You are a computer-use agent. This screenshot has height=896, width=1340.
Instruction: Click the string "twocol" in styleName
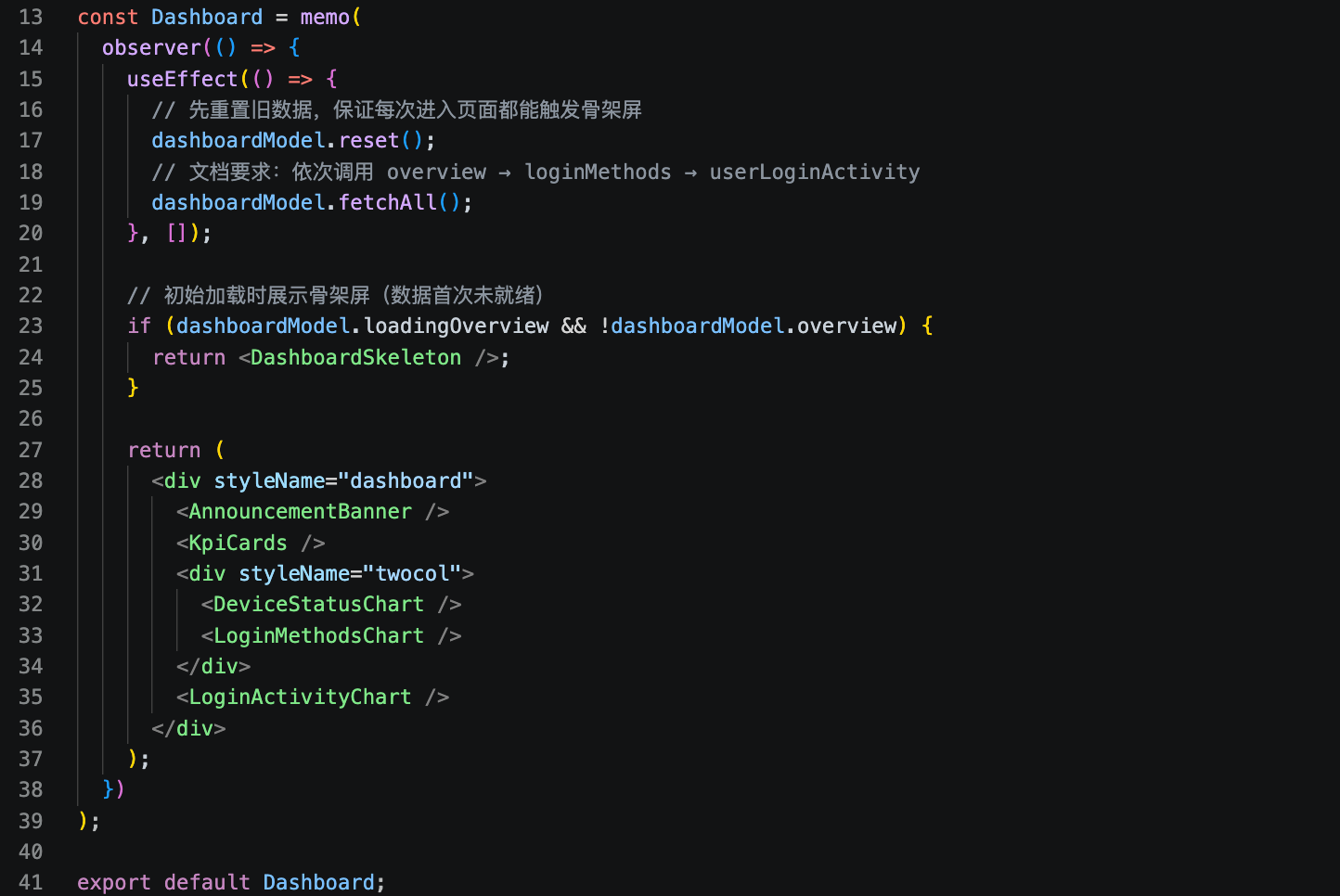[411, 573]
